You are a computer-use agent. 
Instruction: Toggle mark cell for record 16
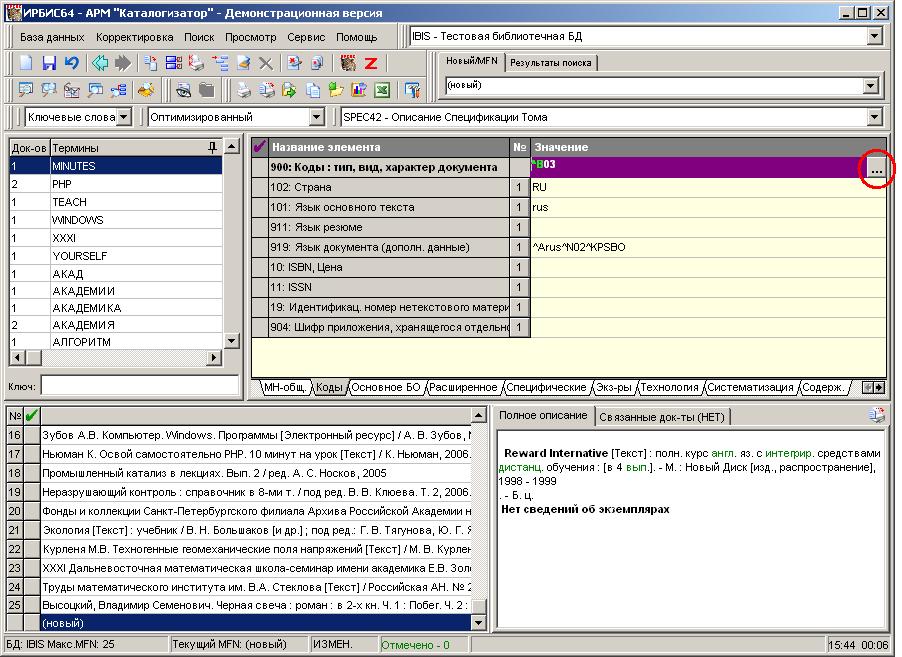[31, 435]
